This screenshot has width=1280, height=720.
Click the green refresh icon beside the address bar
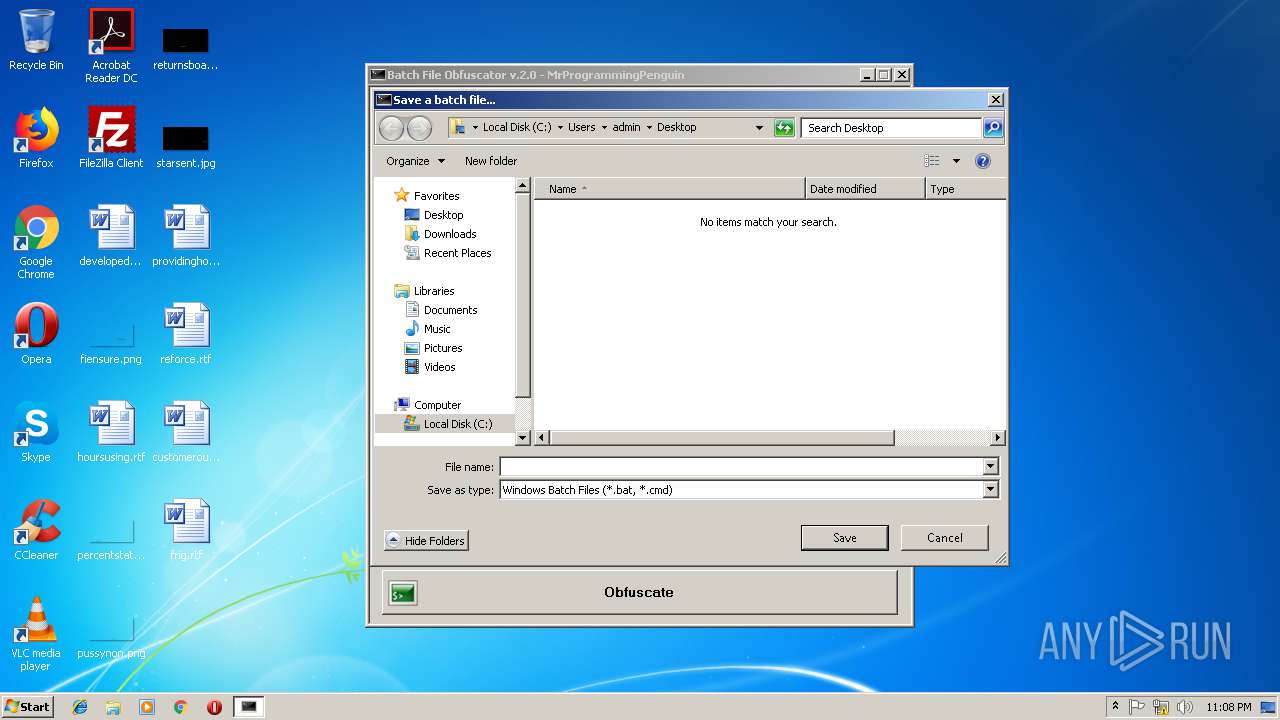(x=784, y=128)
